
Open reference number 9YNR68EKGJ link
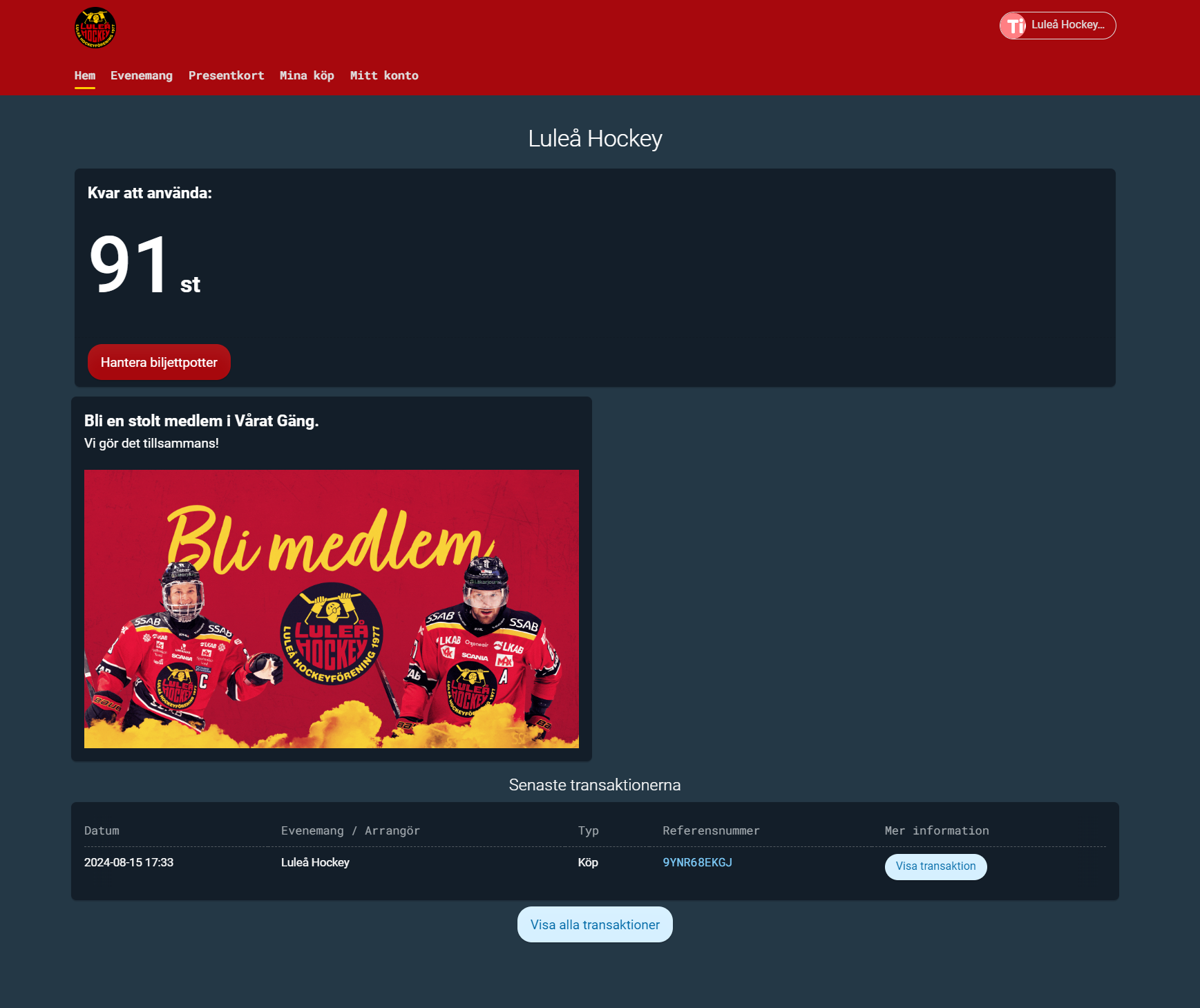(x=697, y=862)
